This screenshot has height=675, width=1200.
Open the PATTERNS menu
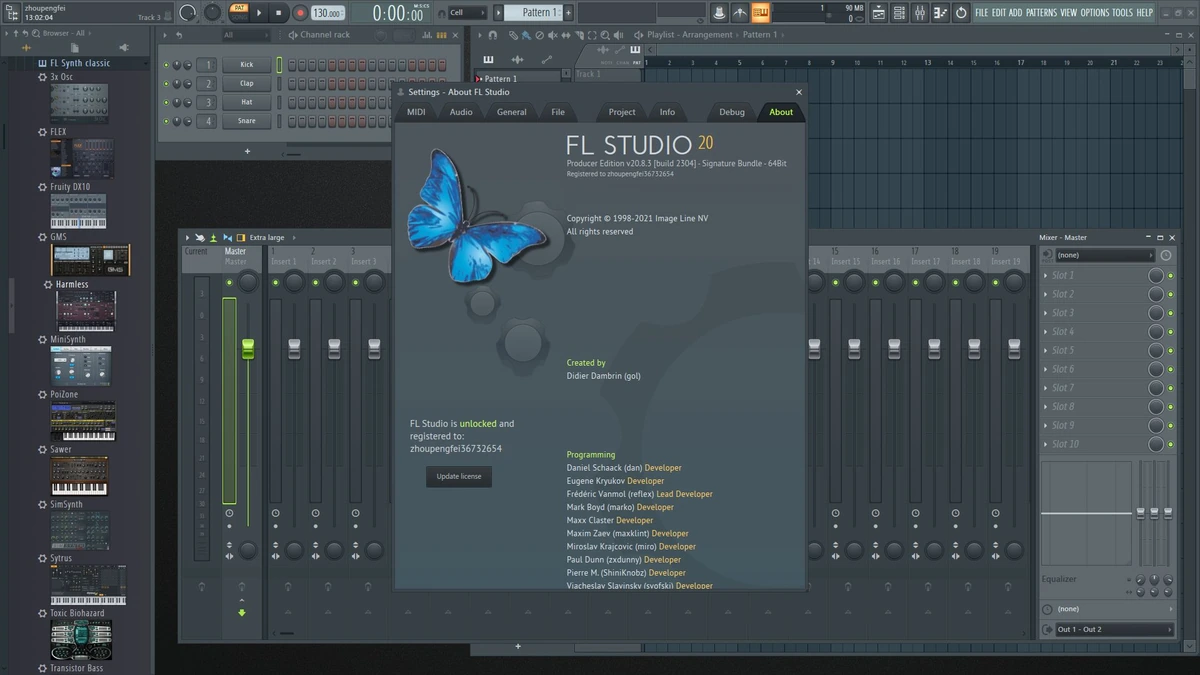(1041, 13)
